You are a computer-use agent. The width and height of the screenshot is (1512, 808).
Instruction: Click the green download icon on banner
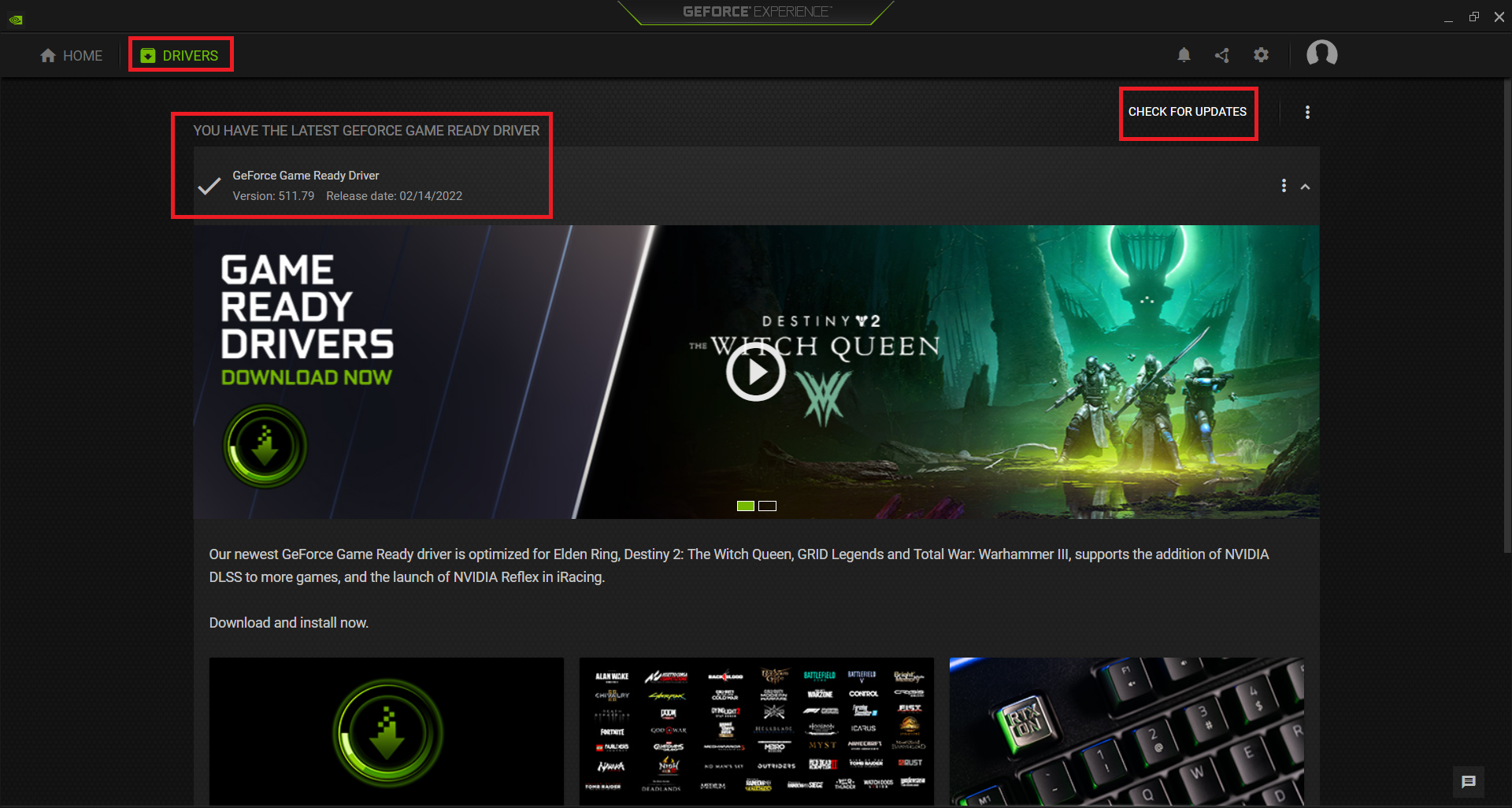(x=265, y=447)
